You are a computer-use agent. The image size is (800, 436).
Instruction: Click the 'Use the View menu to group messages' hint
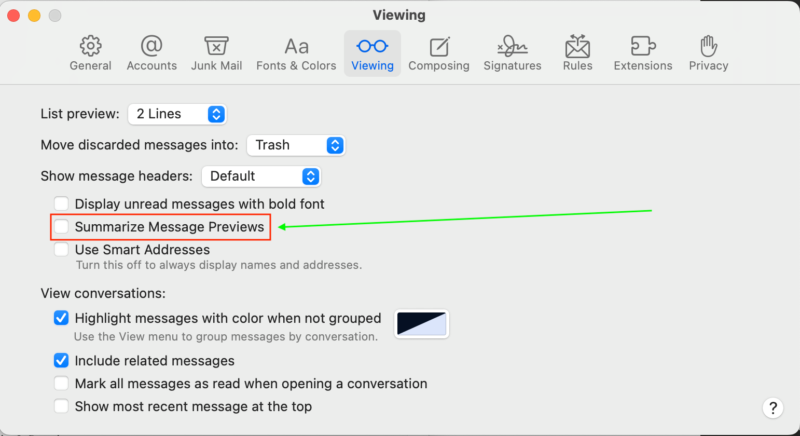coord(226,337)
